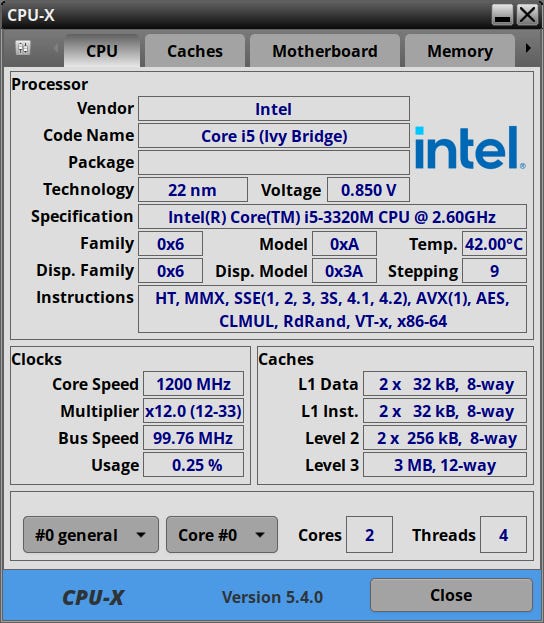544x623 pixels.
Task: Expand the Core #0 selector
Action: click(x=222, y=535)
